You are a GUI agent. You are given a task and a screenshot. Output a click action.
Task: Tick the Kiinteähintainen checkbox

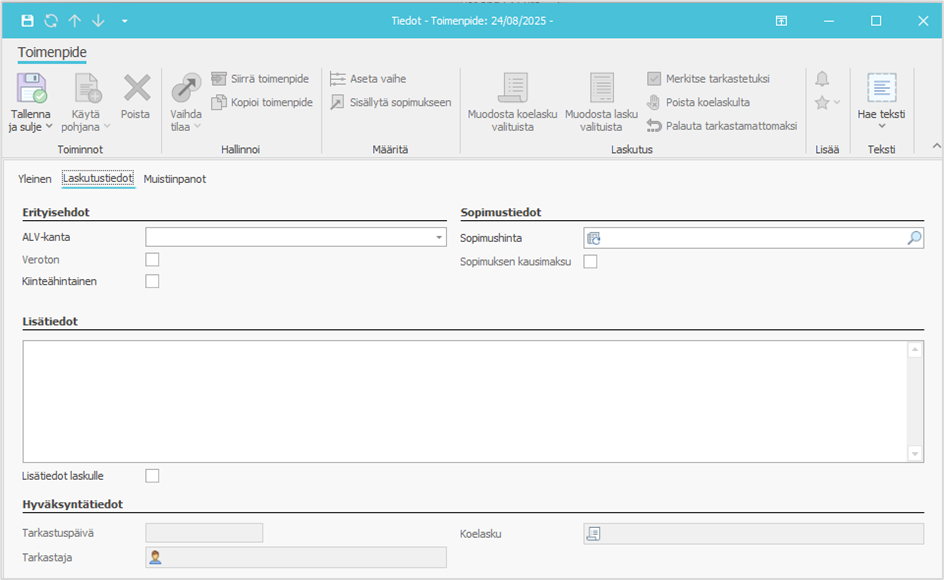pyautogui.click(x=152, y=282)
